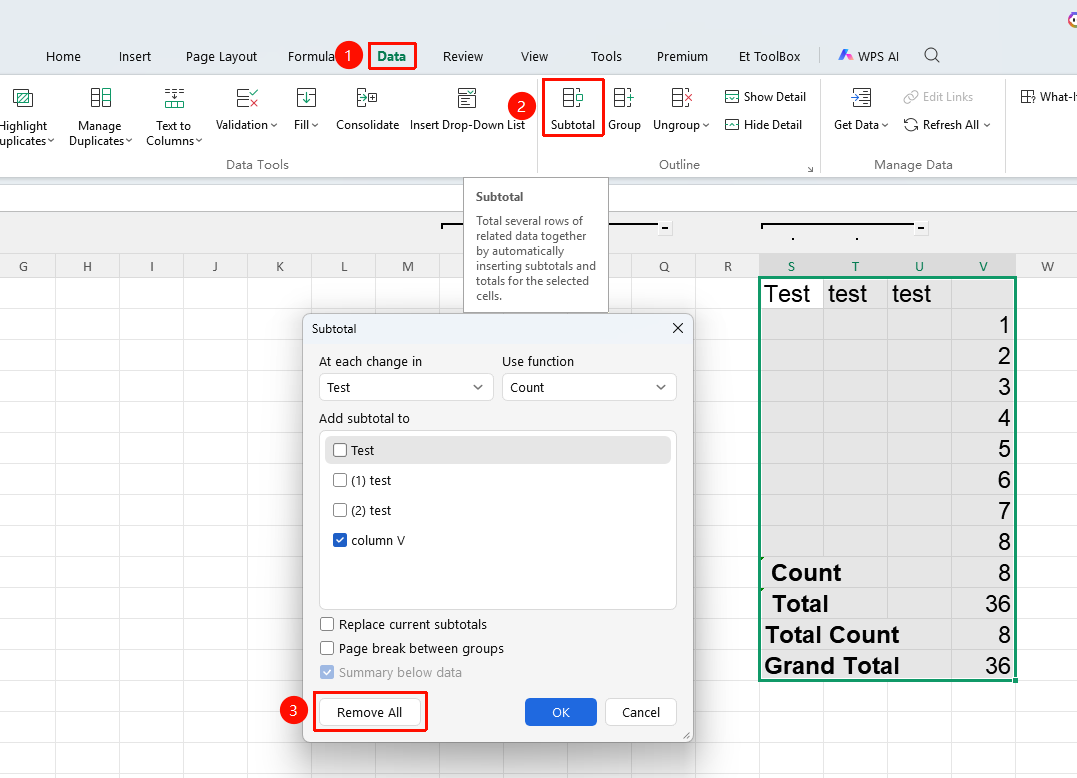Uncheck the column V checkbox
Screen dimensions: 1077x778
click(x=340, y=540)
